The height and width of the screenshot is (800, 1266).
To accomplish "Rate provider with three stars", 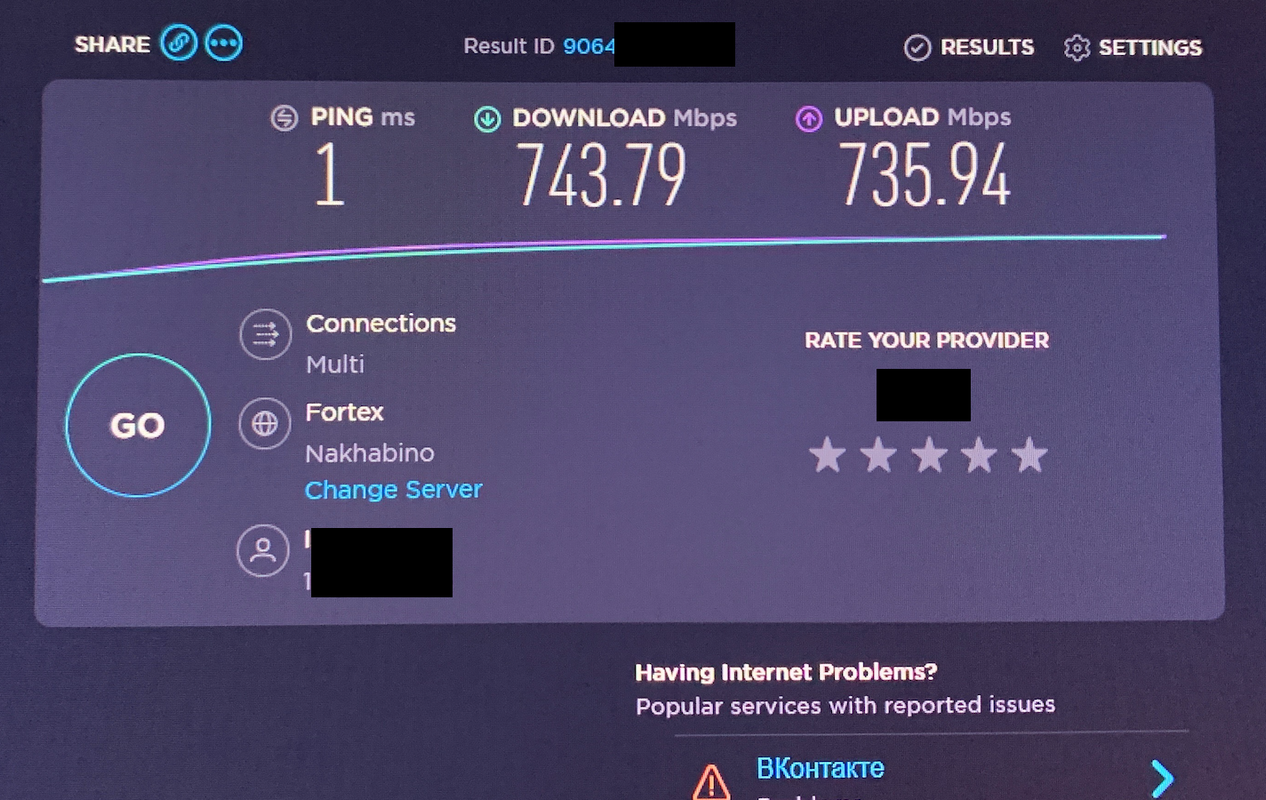I will 929,456.
